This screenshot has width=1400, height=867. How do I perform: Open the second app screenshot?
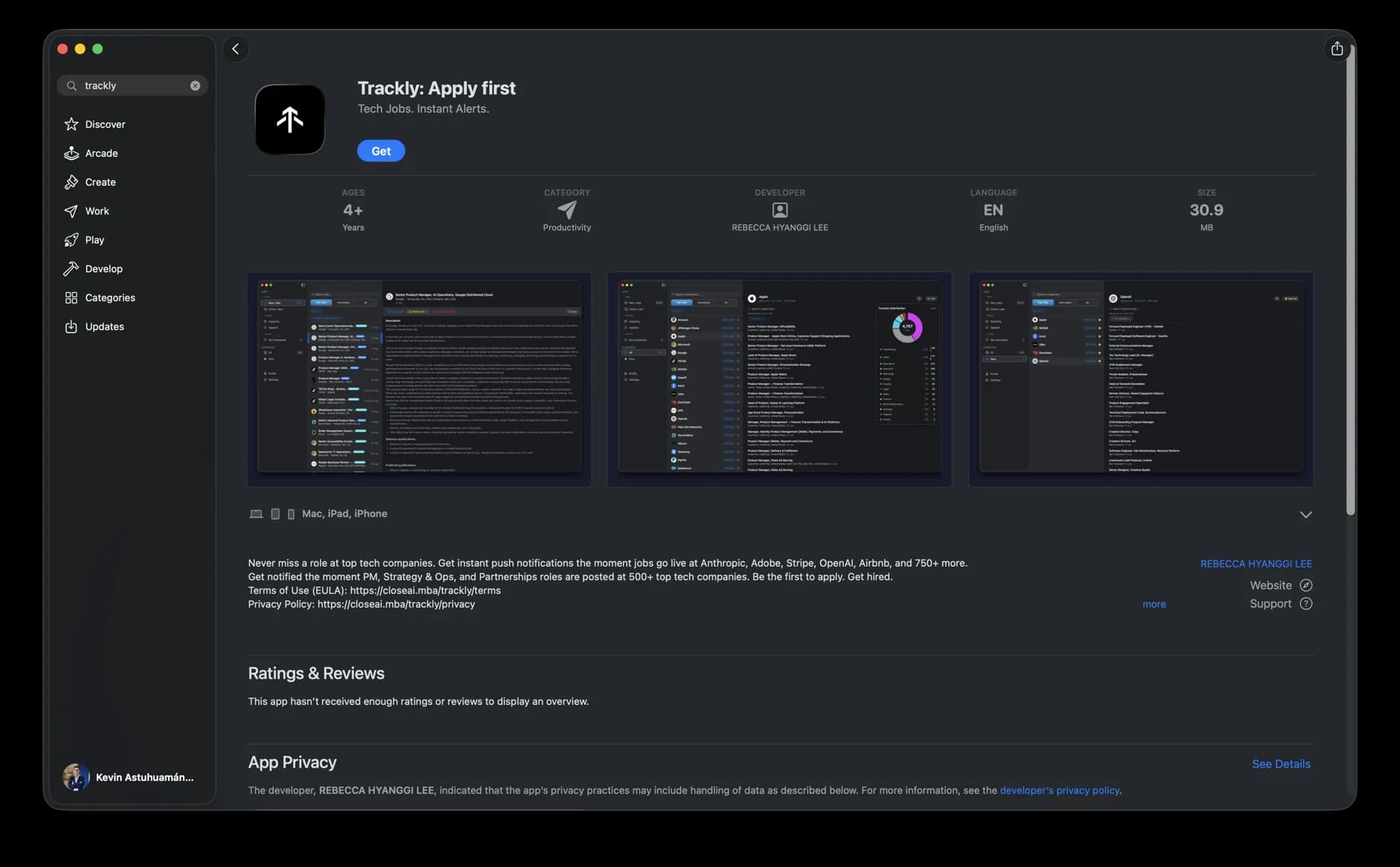[x=779, y=380]
